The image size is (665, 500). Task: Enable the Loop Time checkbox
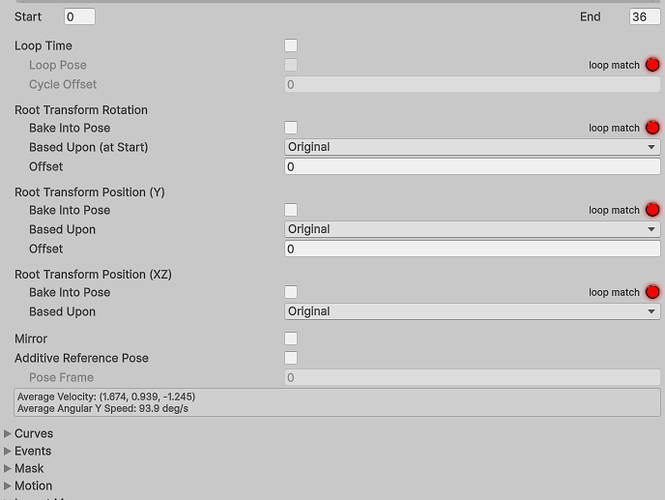291,46
